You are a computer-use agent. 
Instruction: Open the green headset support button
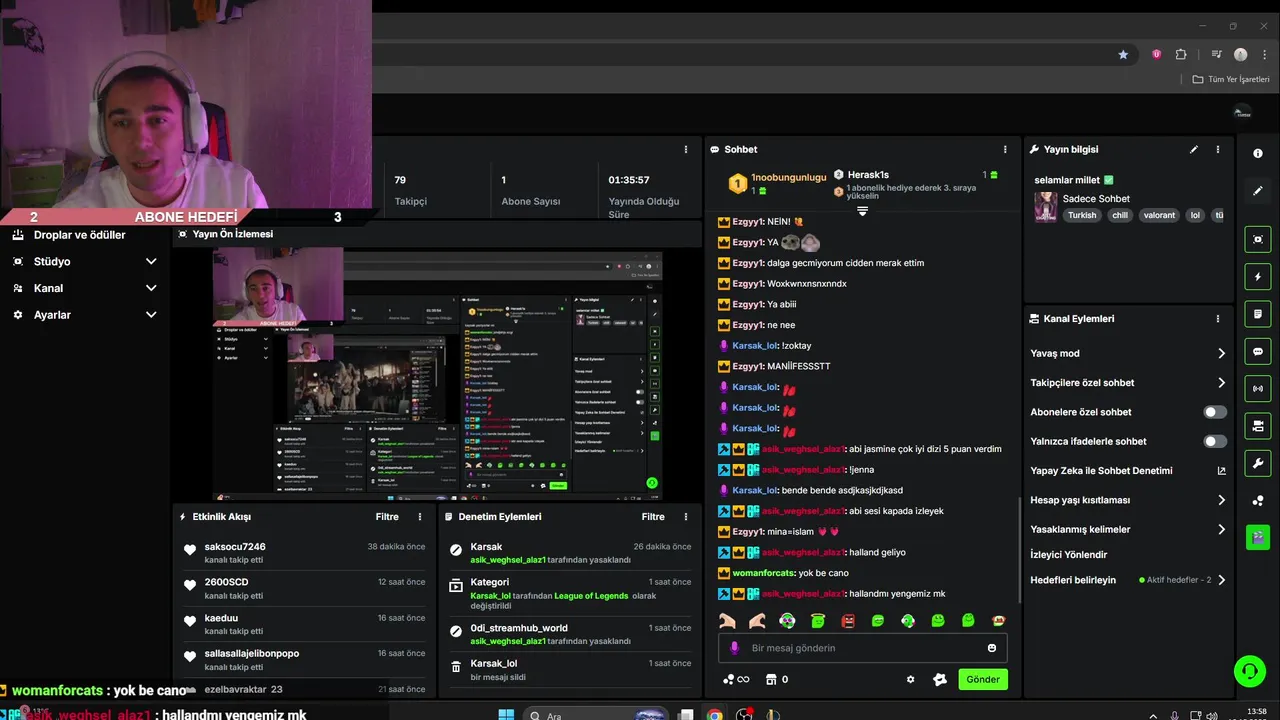click(1250, 671)
